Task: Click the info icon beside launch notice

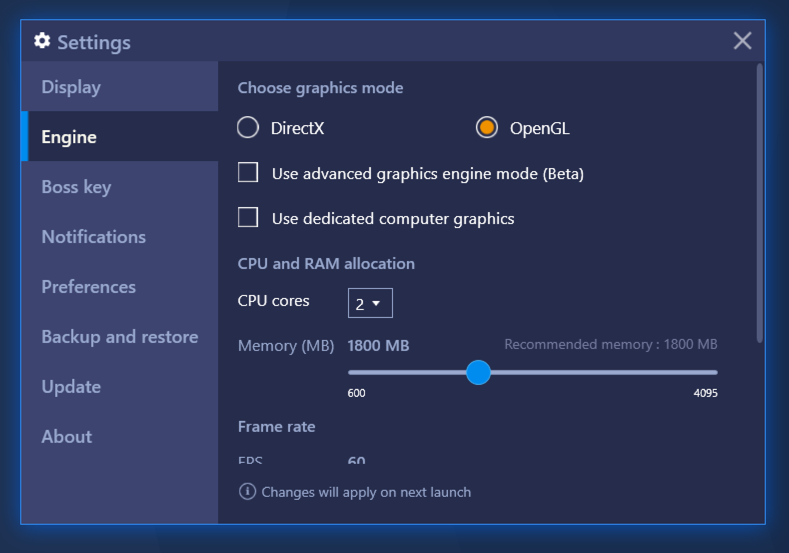Action: tap(247, 491)
